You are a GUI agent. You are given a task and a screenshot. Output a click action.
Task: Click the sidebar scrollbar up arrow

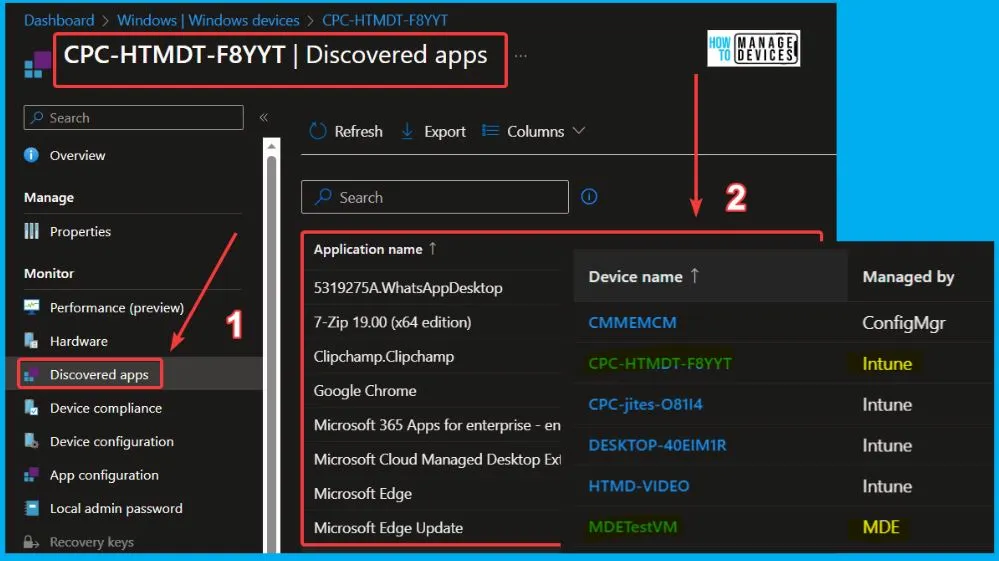[x=271, y=146]
